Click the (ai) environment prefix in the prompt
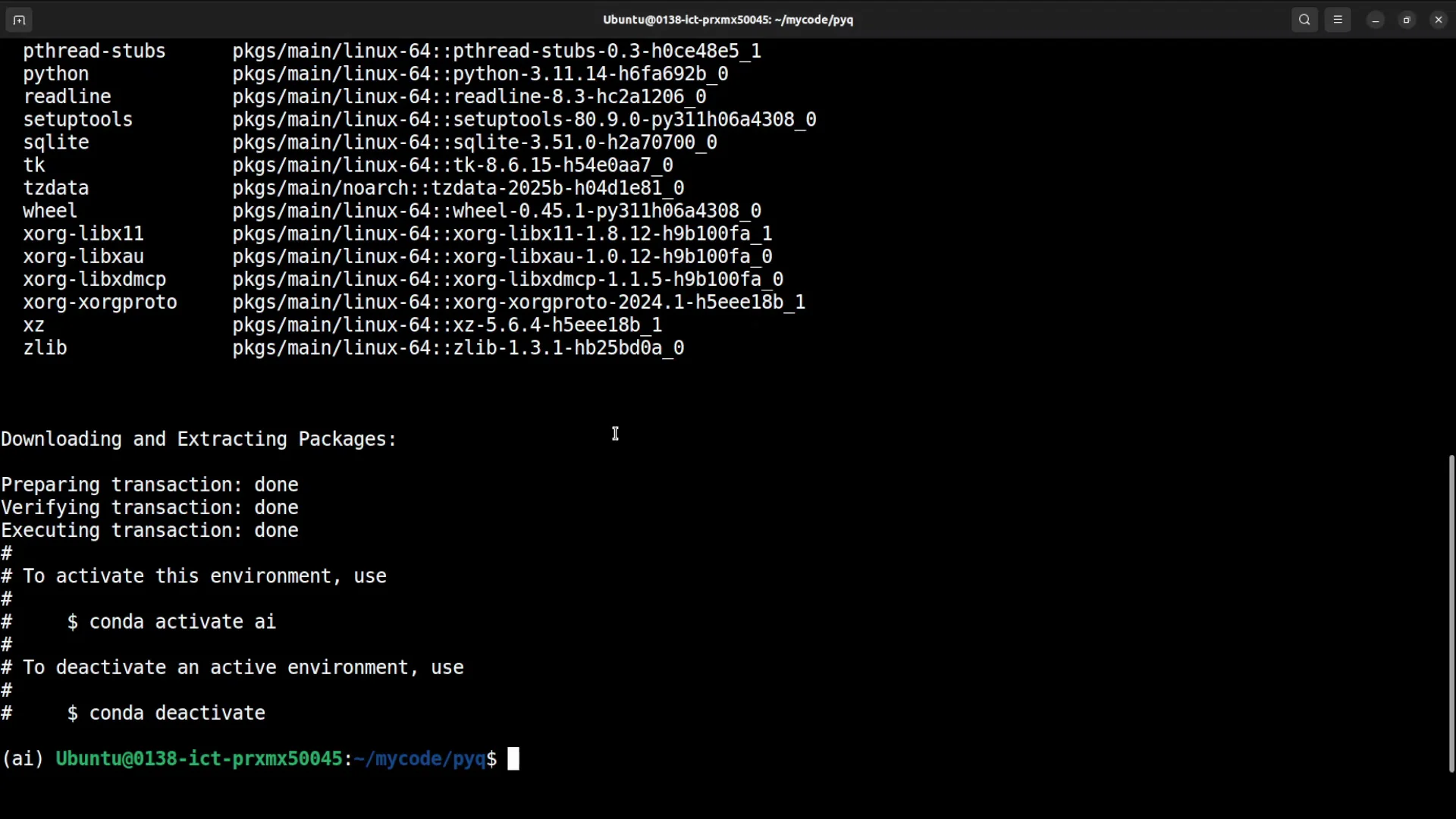 23,758
